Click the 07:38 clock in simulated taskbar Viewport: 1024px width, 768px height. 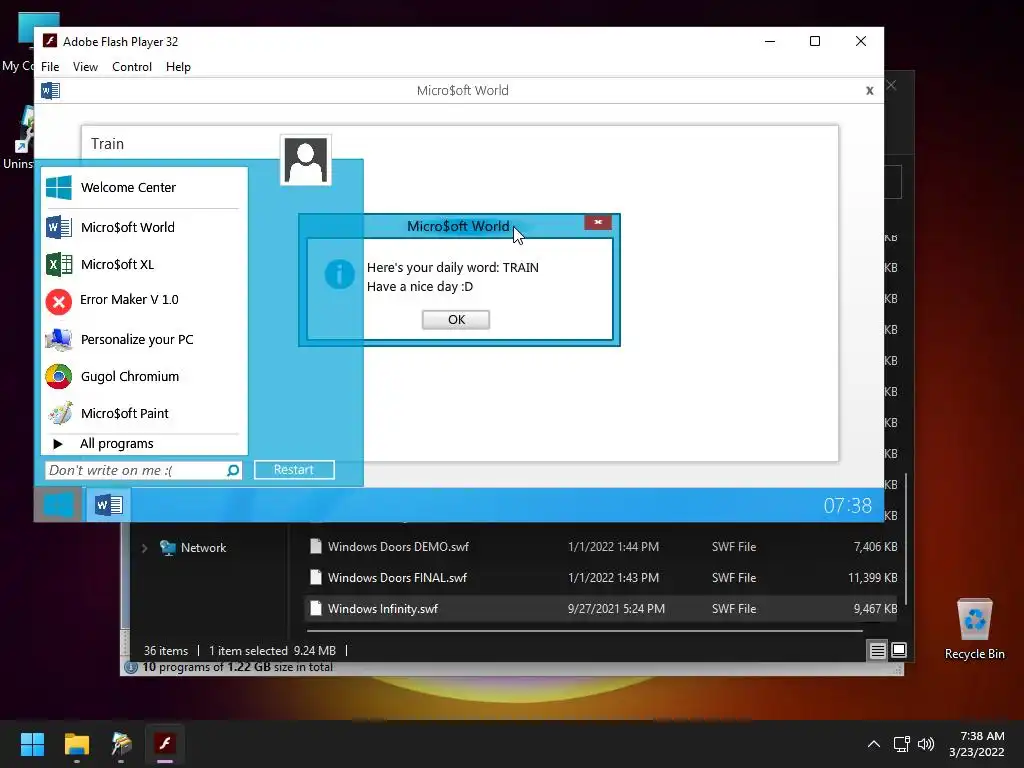pos(847,505)
